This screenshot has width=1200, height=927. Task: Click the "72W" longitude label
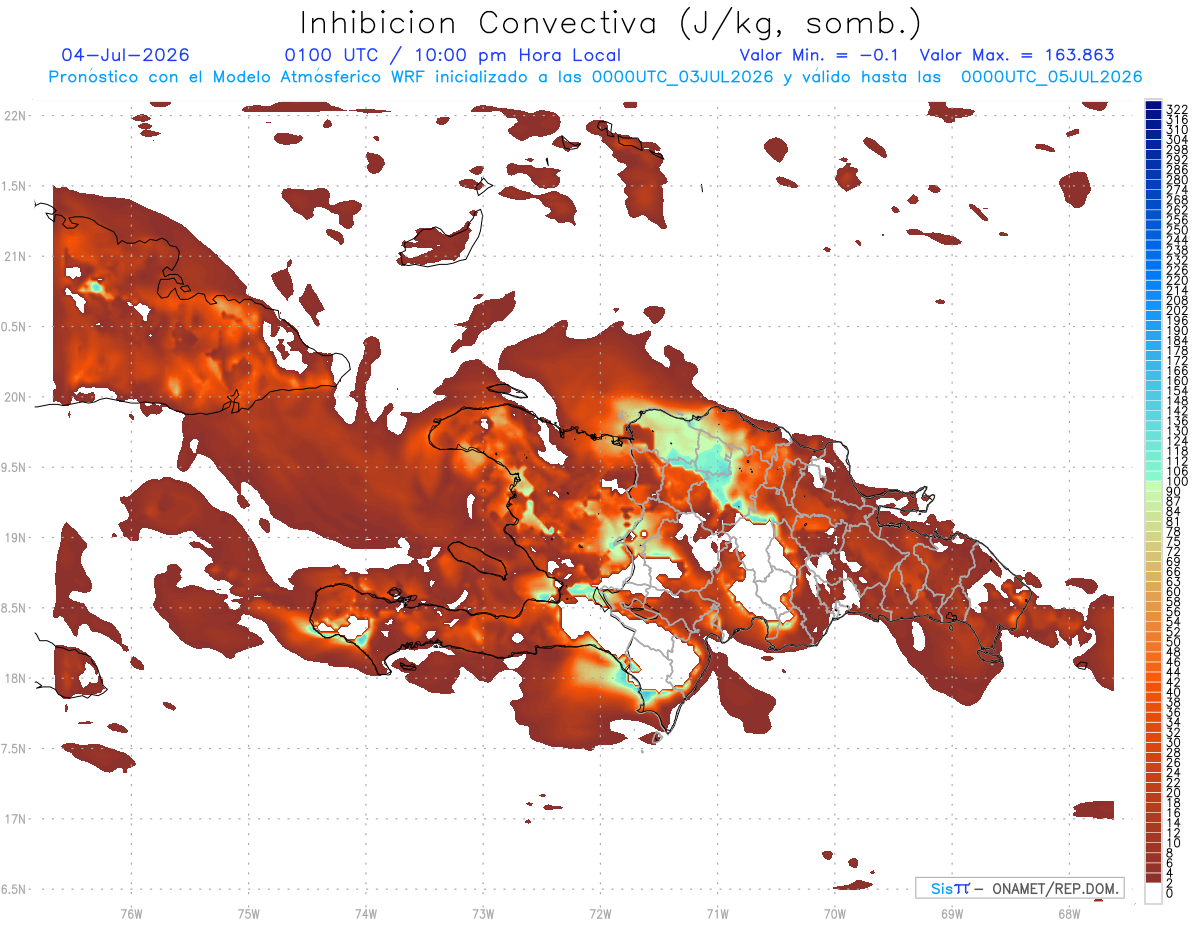[x=600, y=912]
